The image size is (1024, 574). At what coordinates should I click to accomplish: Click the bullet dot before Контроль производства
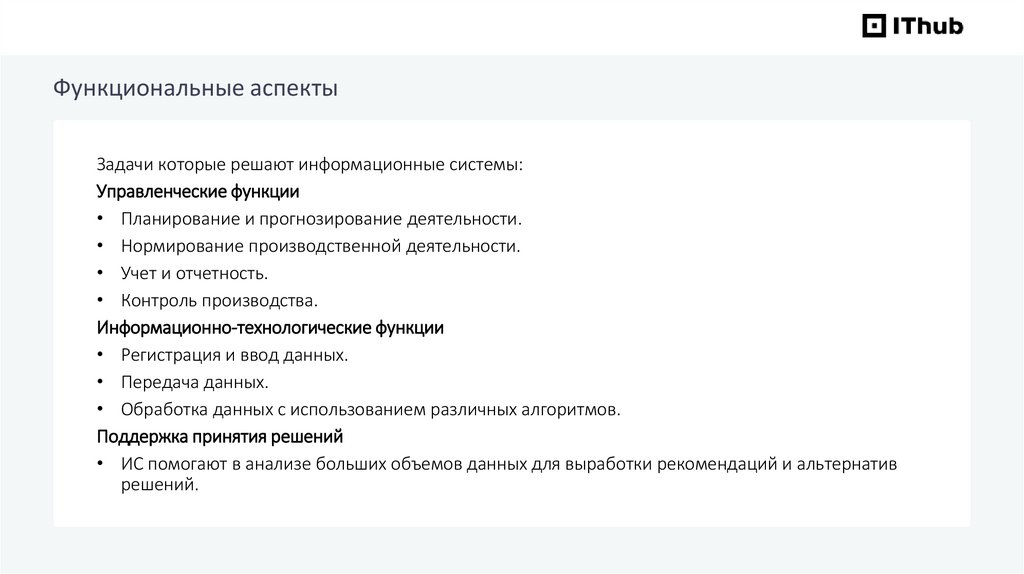pyautogui.click(x=101, y=301)
